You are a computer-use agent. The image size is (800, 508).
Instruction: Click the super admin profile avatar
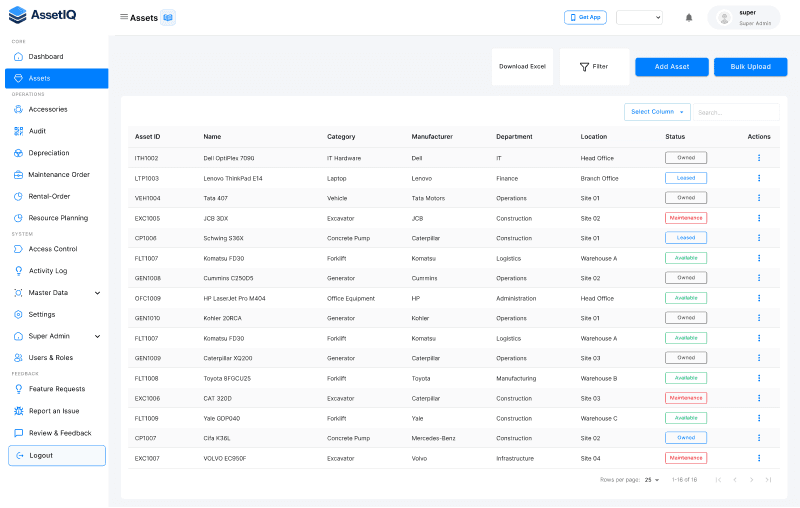(723, 18)
